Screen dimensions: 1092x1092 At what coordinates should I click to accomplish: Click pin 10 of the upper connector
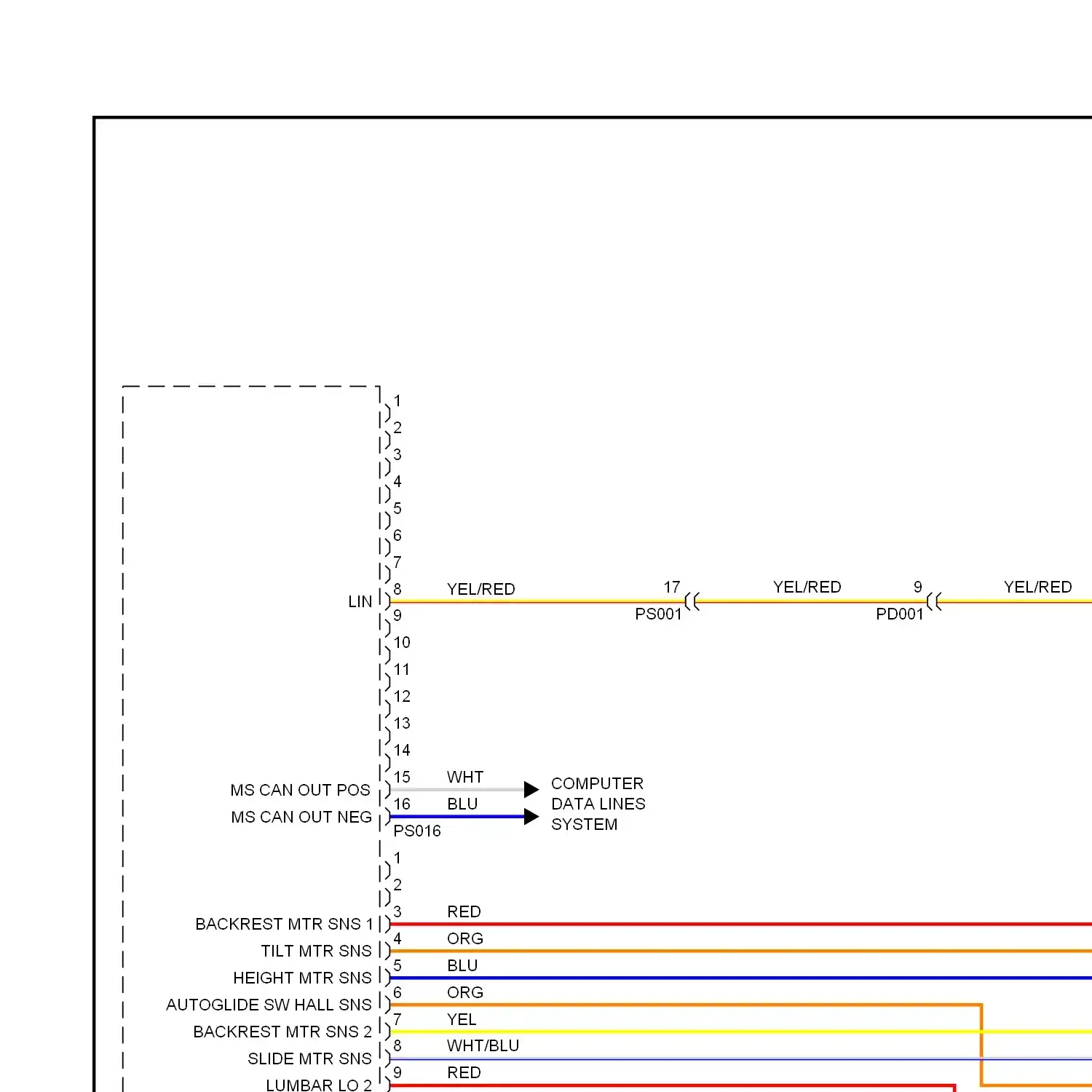click(402, 642)
